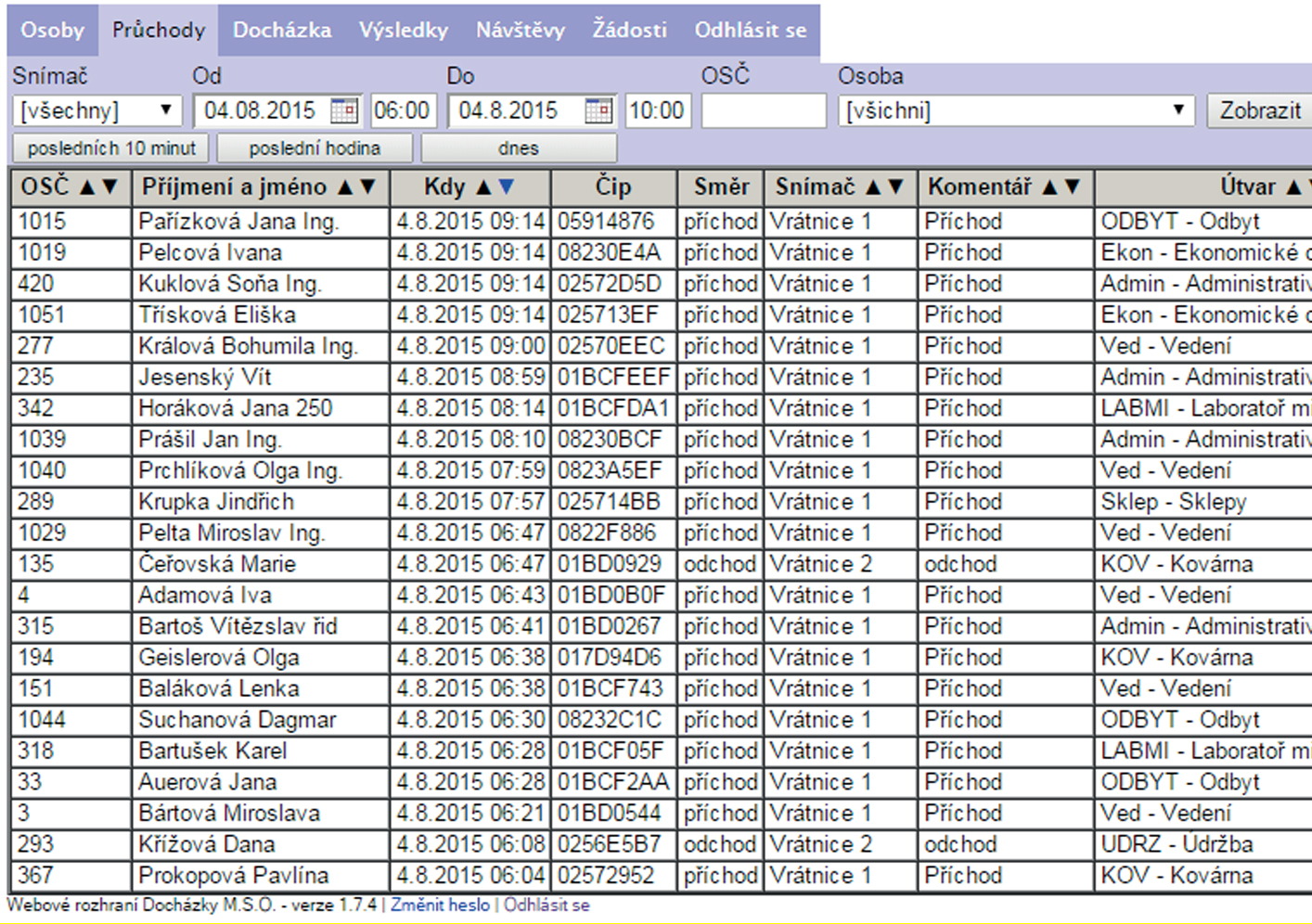Click the name Čeřovská Marie
Image resolution: width=1312 pixels, height=924 pixels.
(217, 565)
